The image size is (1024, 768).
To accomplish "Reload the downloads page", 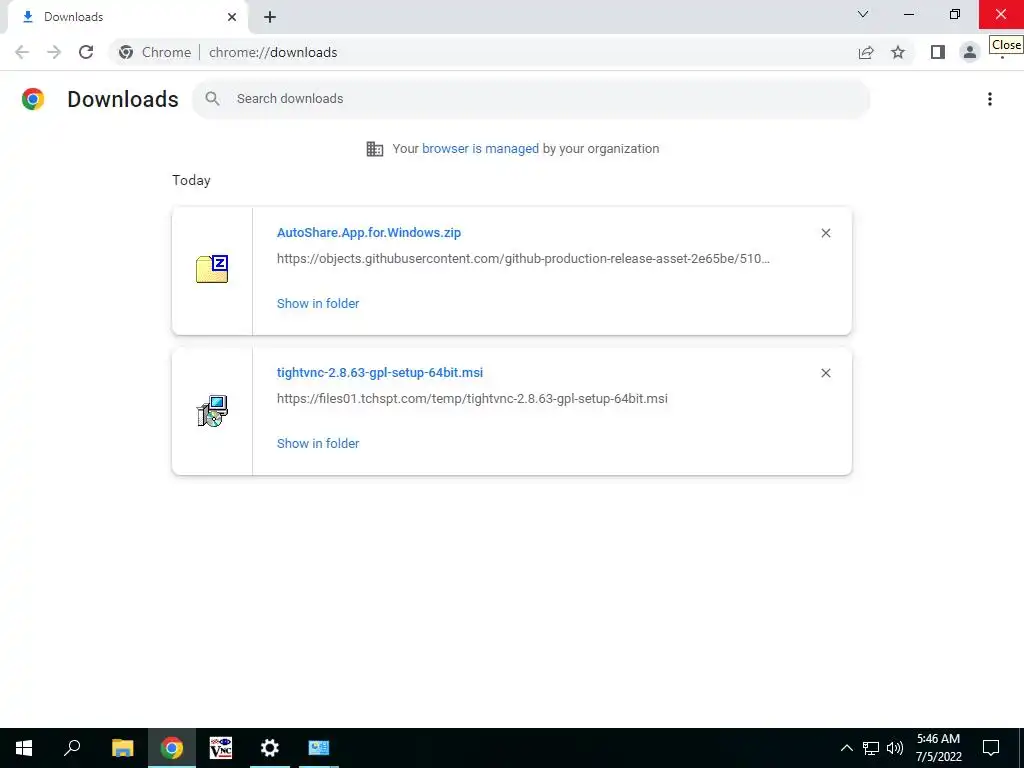I will click(86, 52).
